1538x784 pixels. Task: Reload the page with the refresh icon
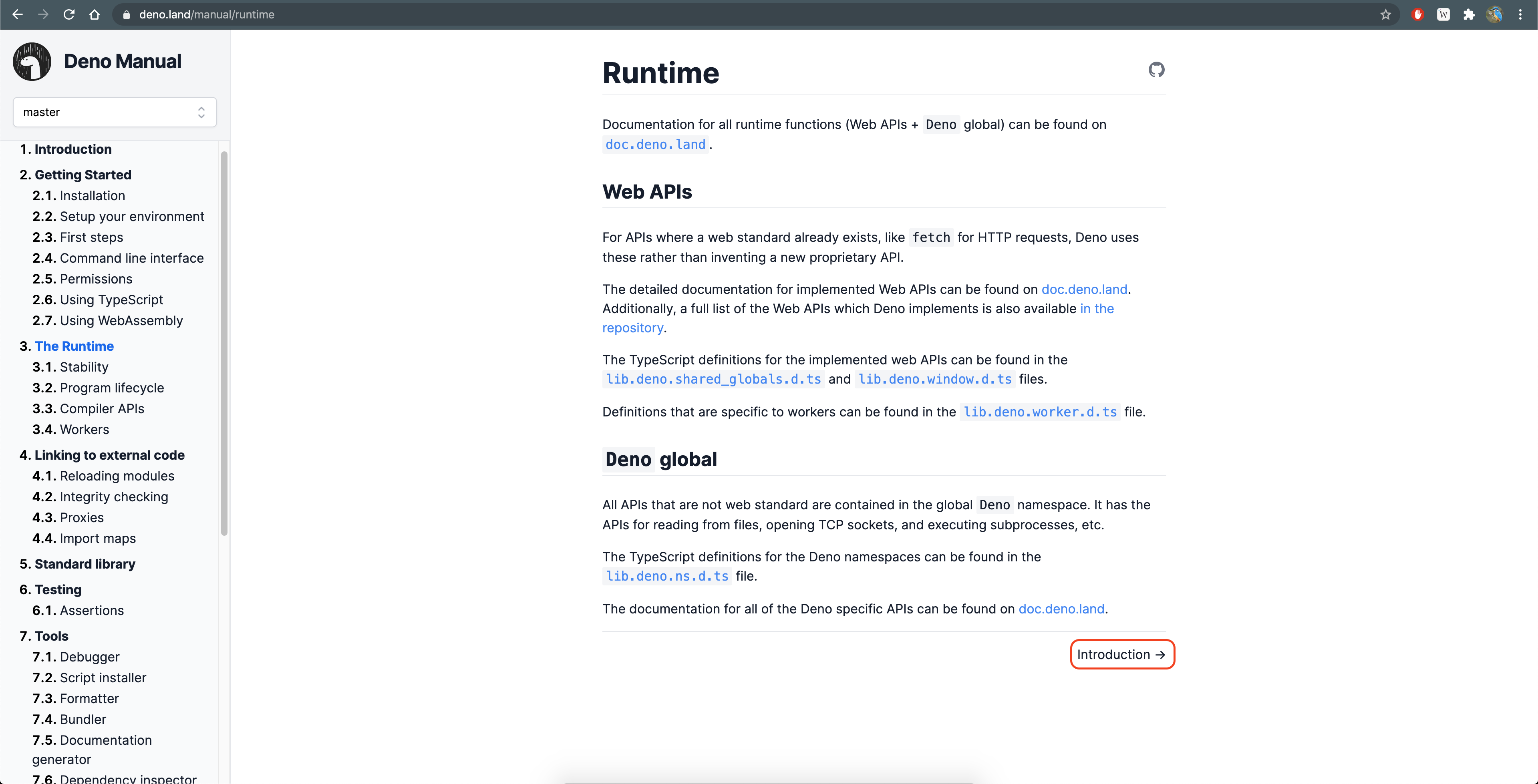68,14
